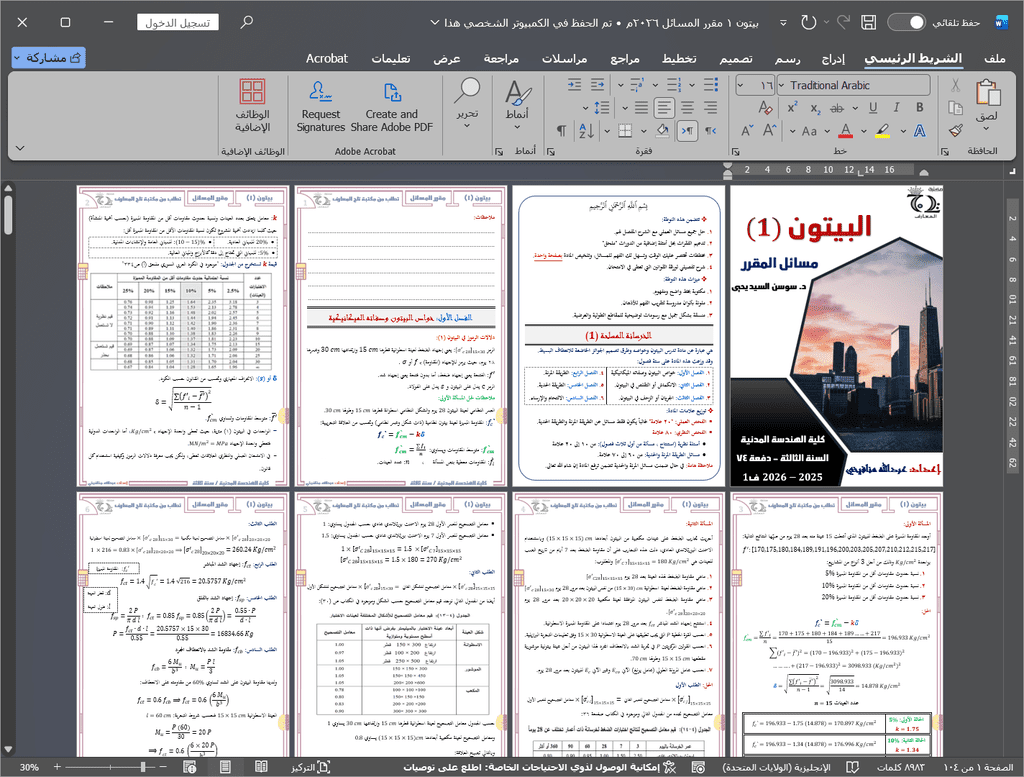Toggle Bold formatting

coord(919,108)
